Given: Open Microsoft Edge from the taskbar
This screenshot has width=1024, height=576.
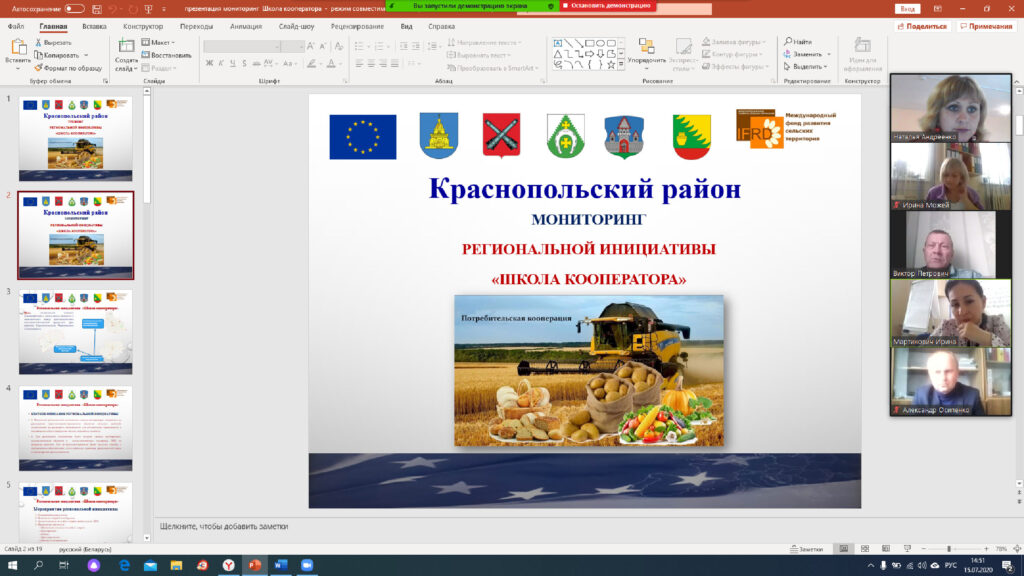Looking at the screenshot, I should point(124,565).
